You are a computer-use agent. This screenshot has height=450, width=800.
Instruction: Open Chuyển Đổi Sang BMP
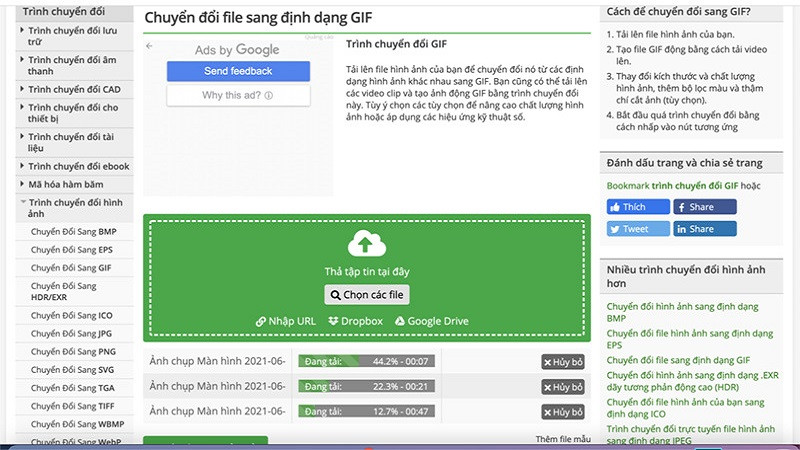point(73,232)
